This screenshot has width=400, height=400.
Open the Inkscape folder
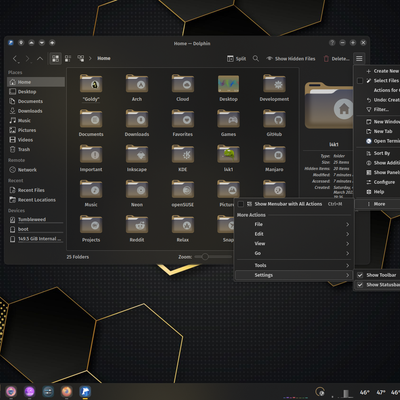137,158
